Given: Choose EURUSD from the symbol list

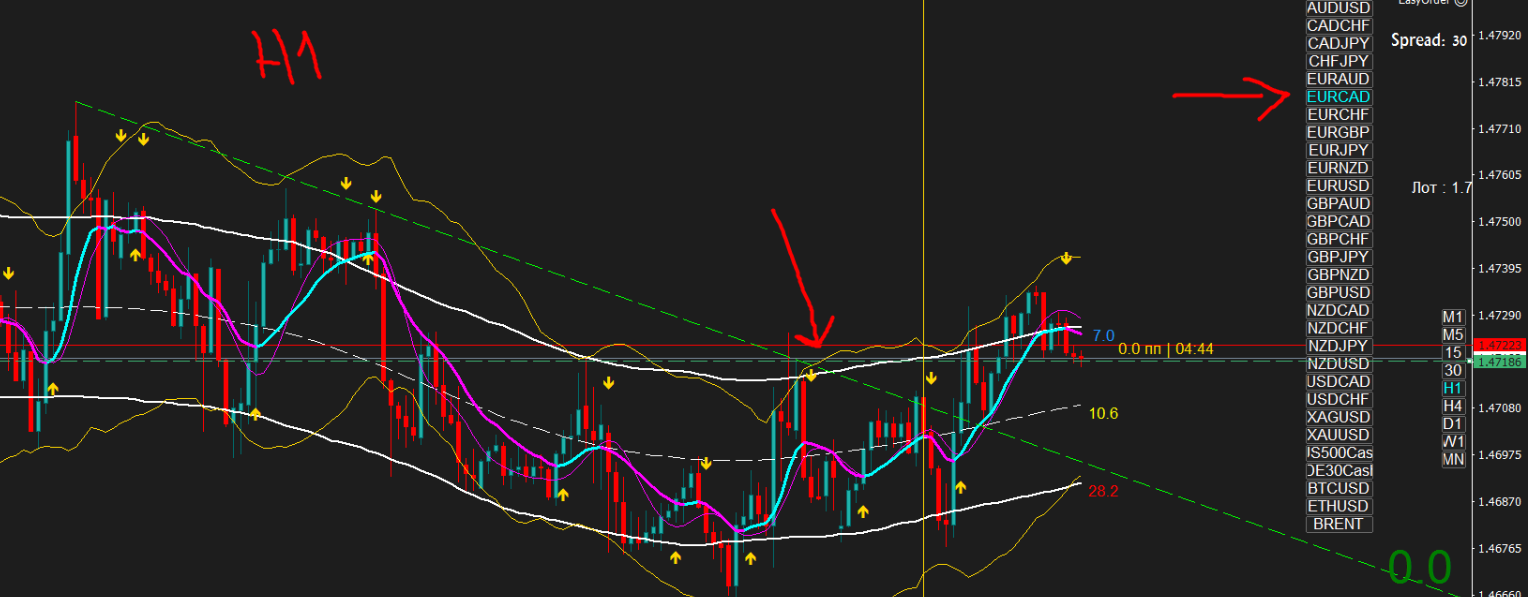Looking at the screenshot, I should point(1339,186).
